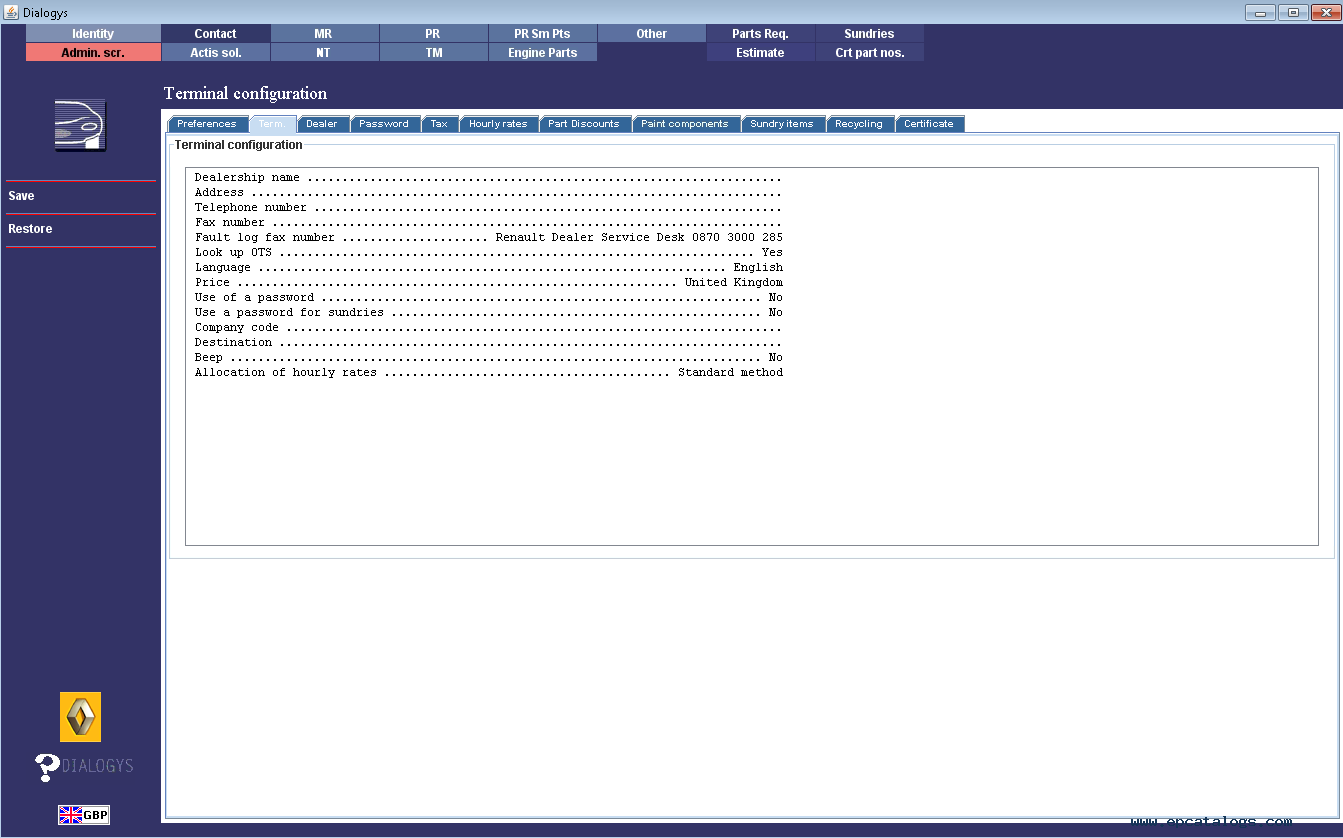Select the Dealership name row
This screenshot has width=1343, height=838.
click(489, 177)
